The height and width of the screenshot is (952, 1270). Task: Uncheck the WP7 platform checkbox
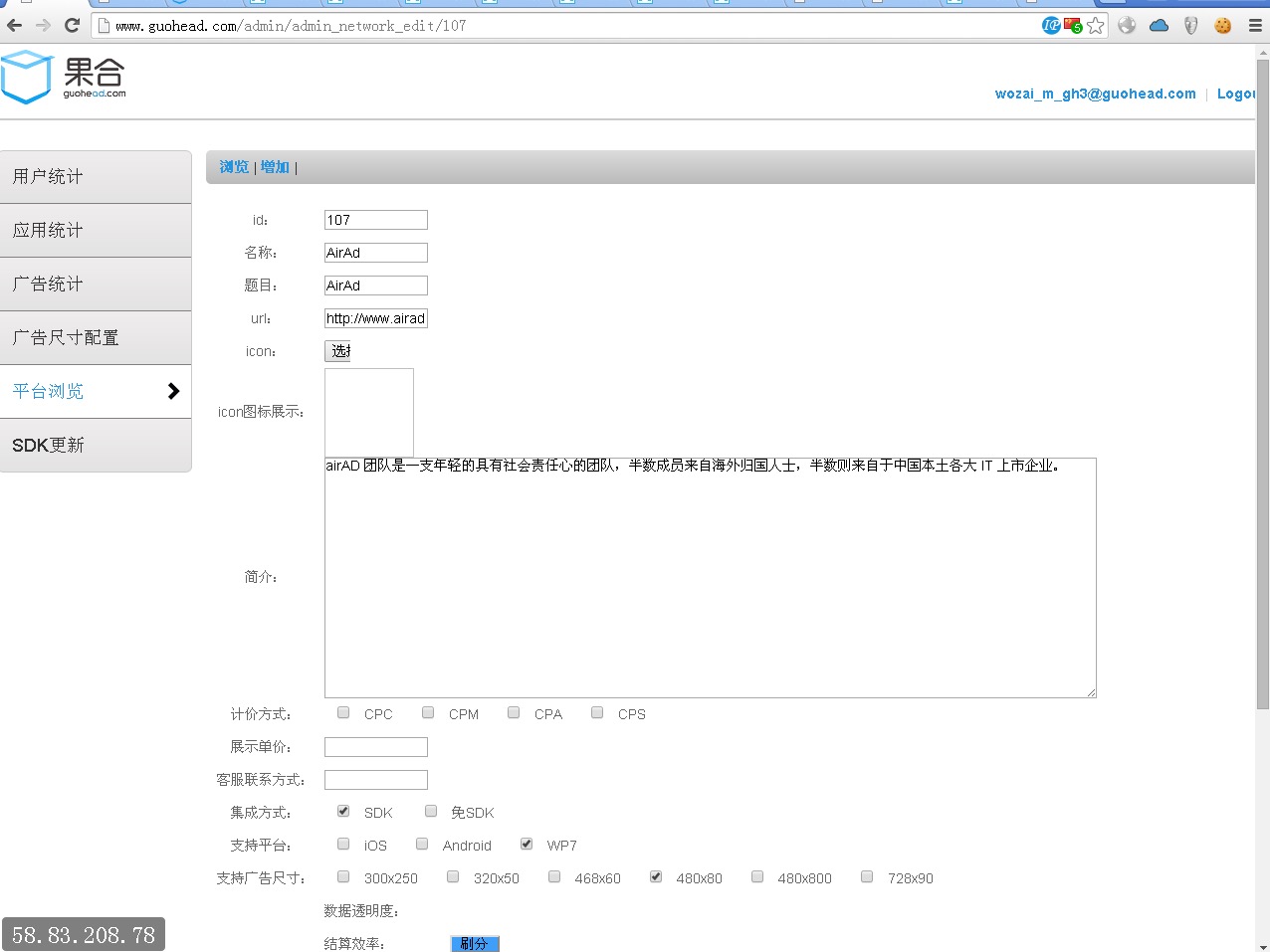point(527,844)
